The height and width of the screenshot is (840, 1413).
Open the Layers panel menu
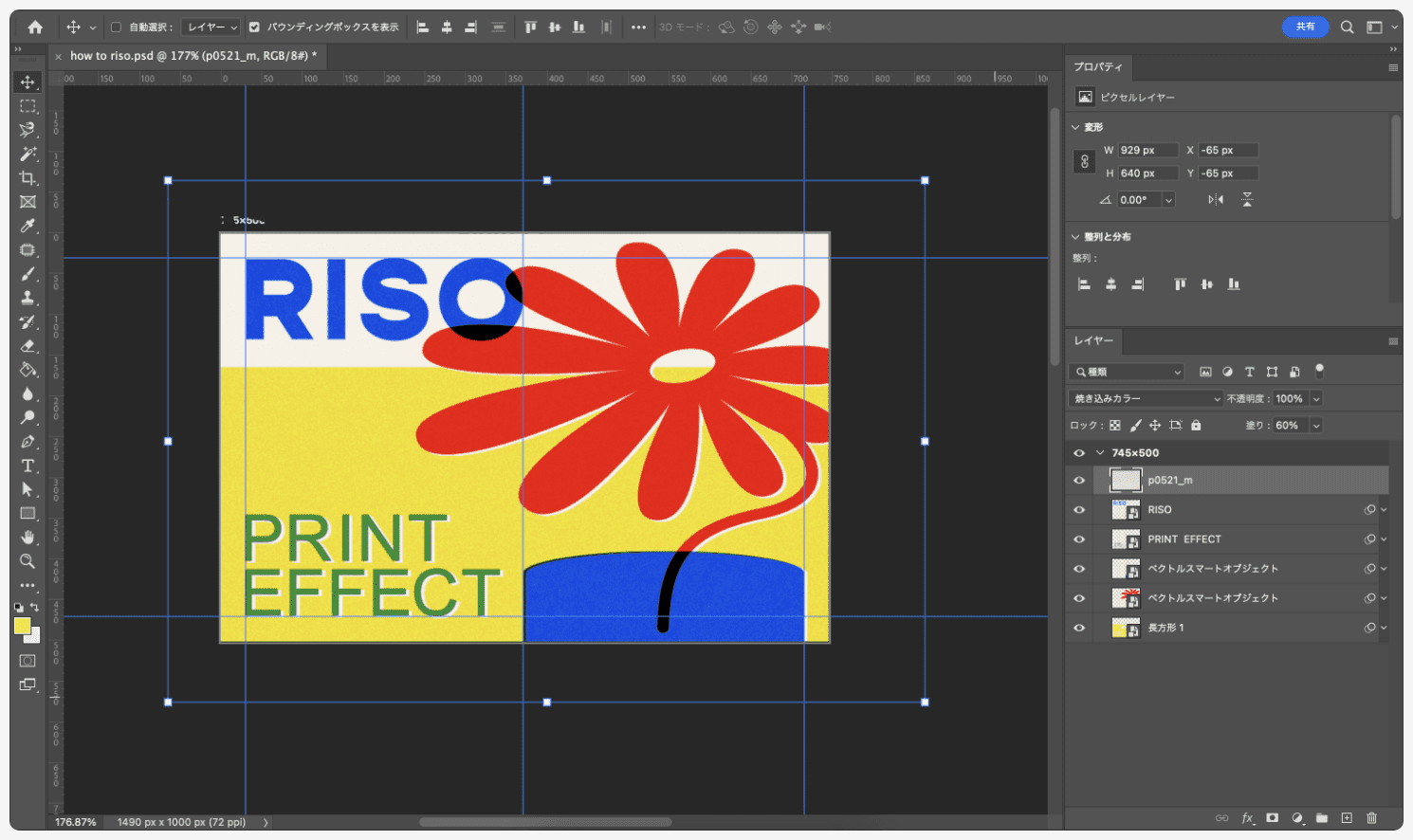tap(1393, 341)
